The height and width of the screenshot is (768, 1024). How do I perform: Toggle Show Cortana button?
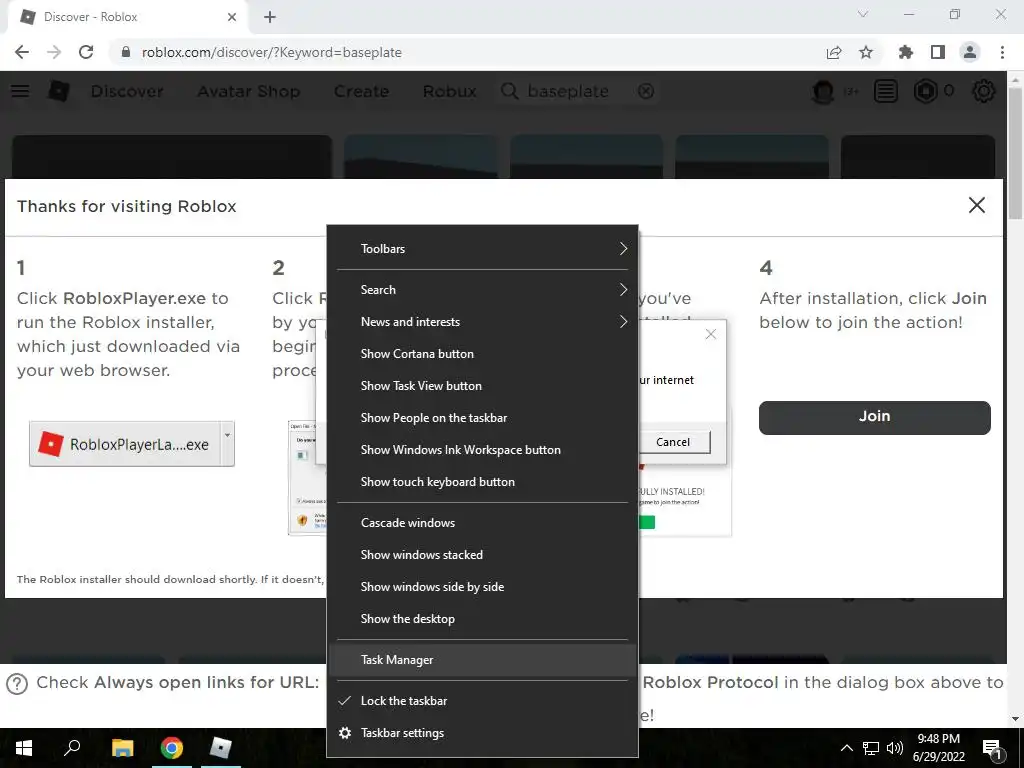[x=482, y=353]
